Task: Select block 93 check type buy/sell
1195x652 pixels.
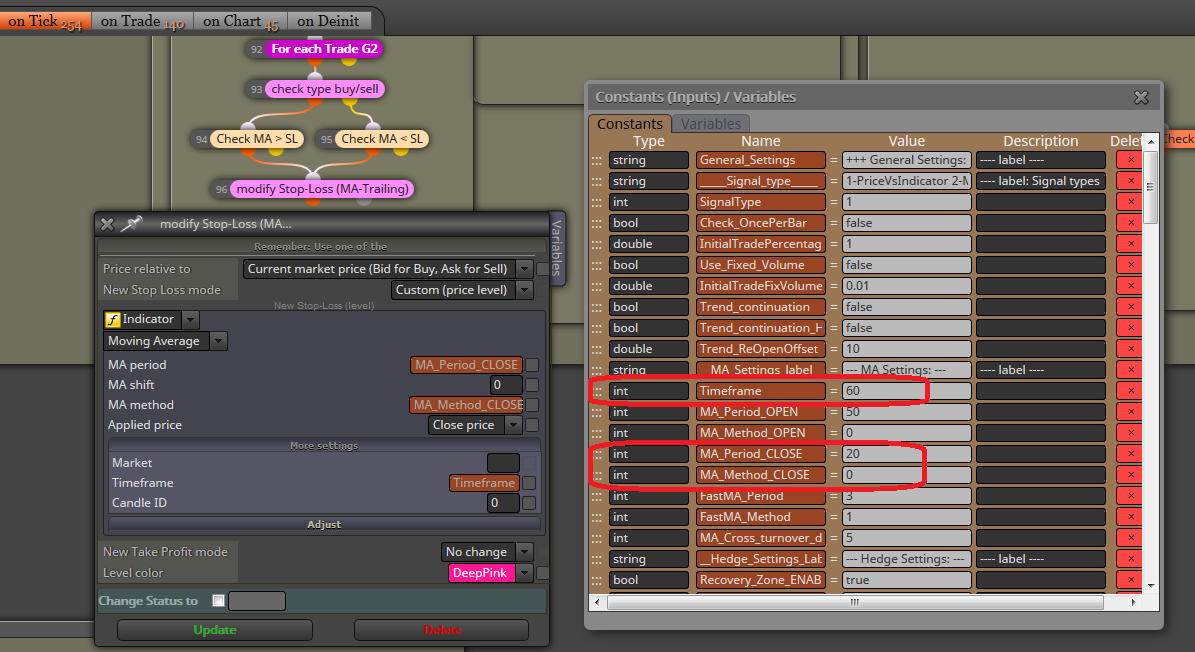Action: pos(325,89)
